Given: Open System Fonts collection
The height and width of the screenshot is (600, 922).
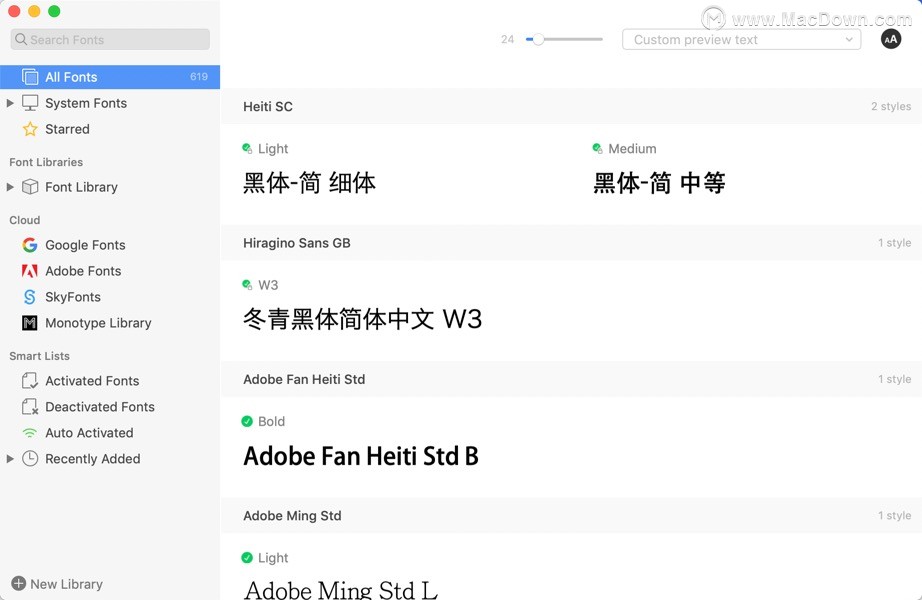Looking at the screenshot, I should [110, 103].
